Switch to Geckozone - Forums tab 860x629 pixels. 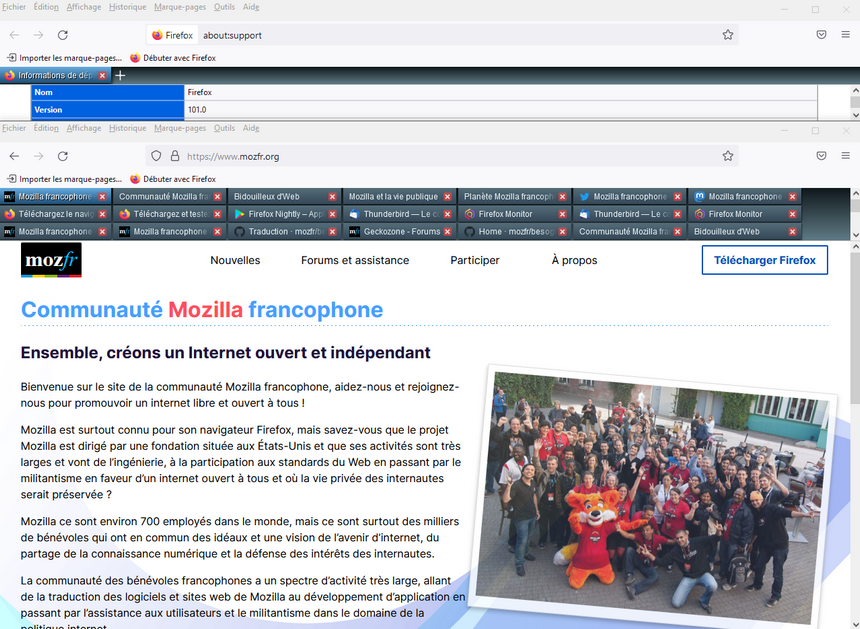pos(400,232)
